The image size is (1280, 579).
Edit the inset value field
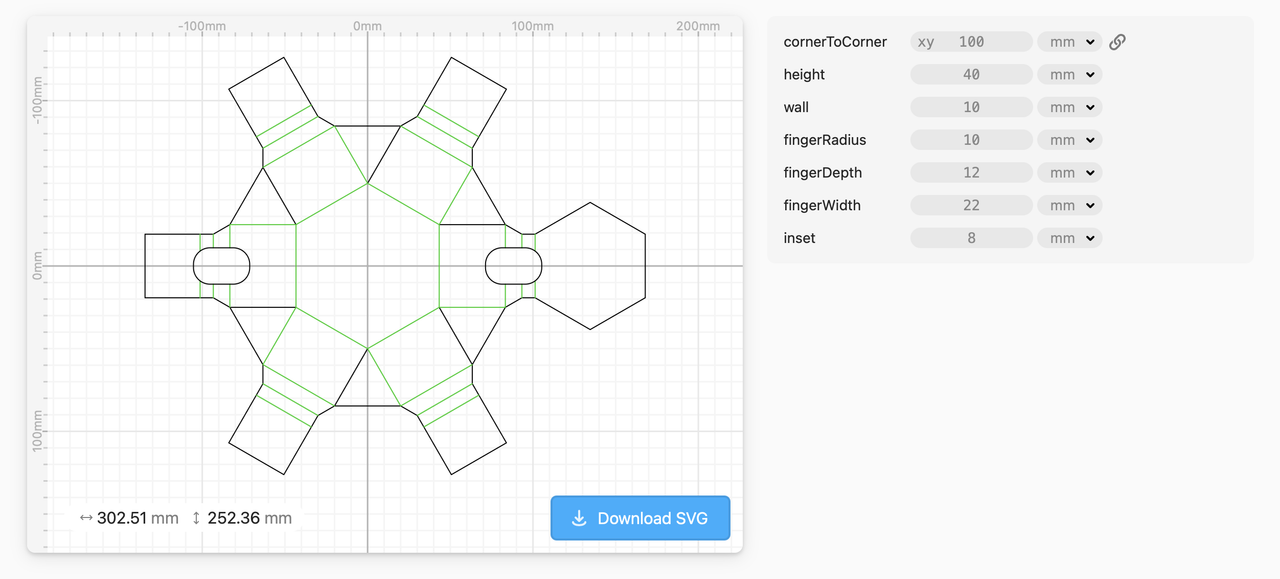[971, 238]
